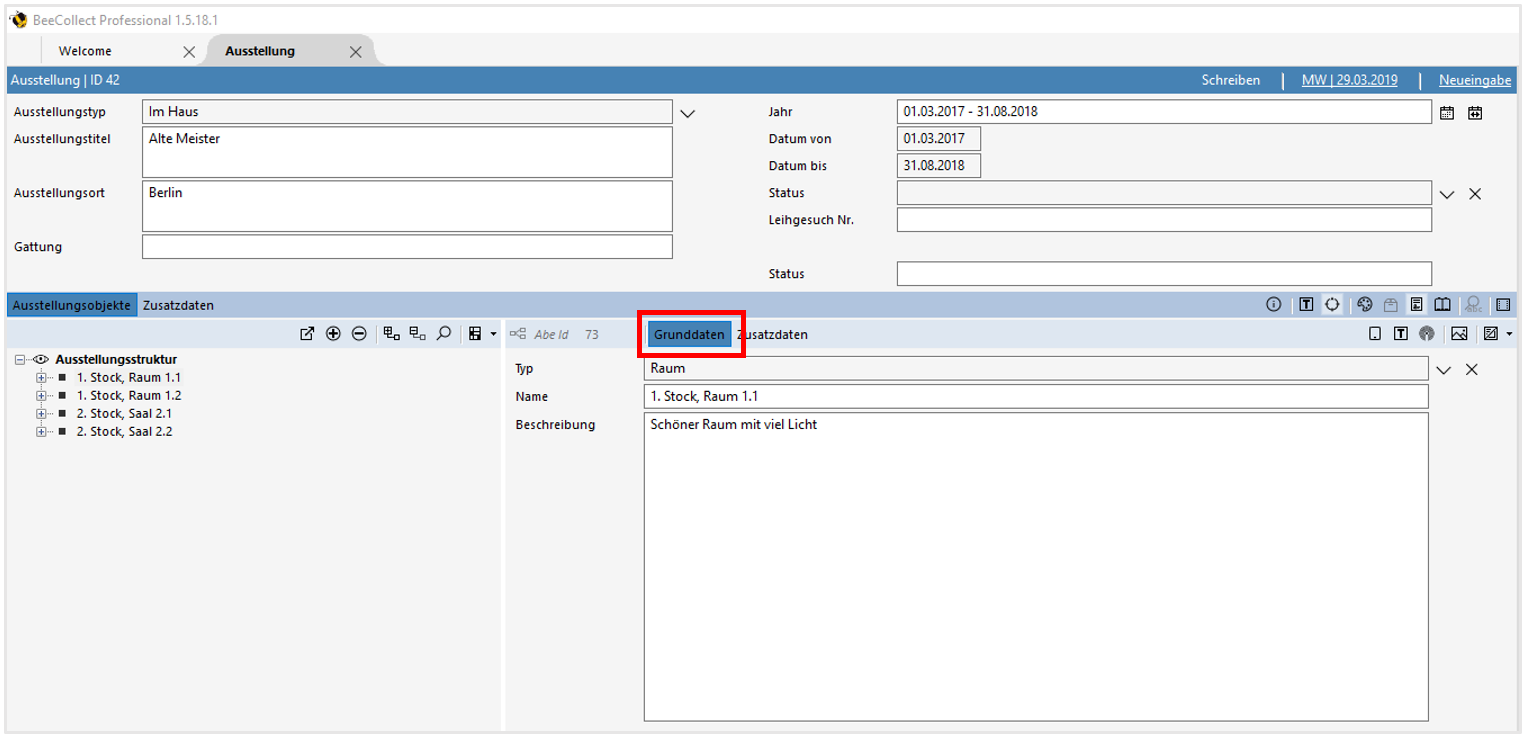Screen dimensions: 1526x740
Task: Switch to the Welcome tab
Action: (85, 51)
